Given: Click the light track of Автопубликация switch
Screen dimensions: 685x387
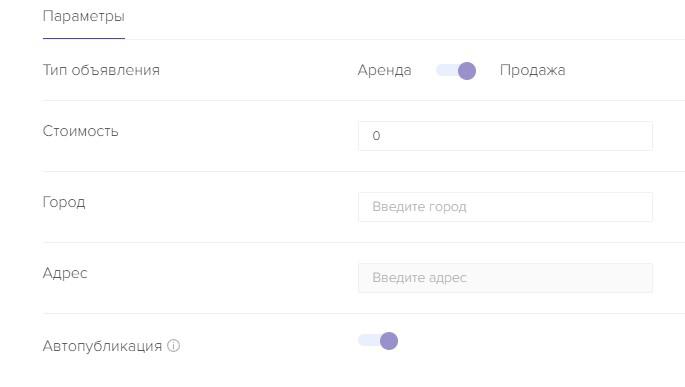Looking at the screenshot, I should point(368,340).
